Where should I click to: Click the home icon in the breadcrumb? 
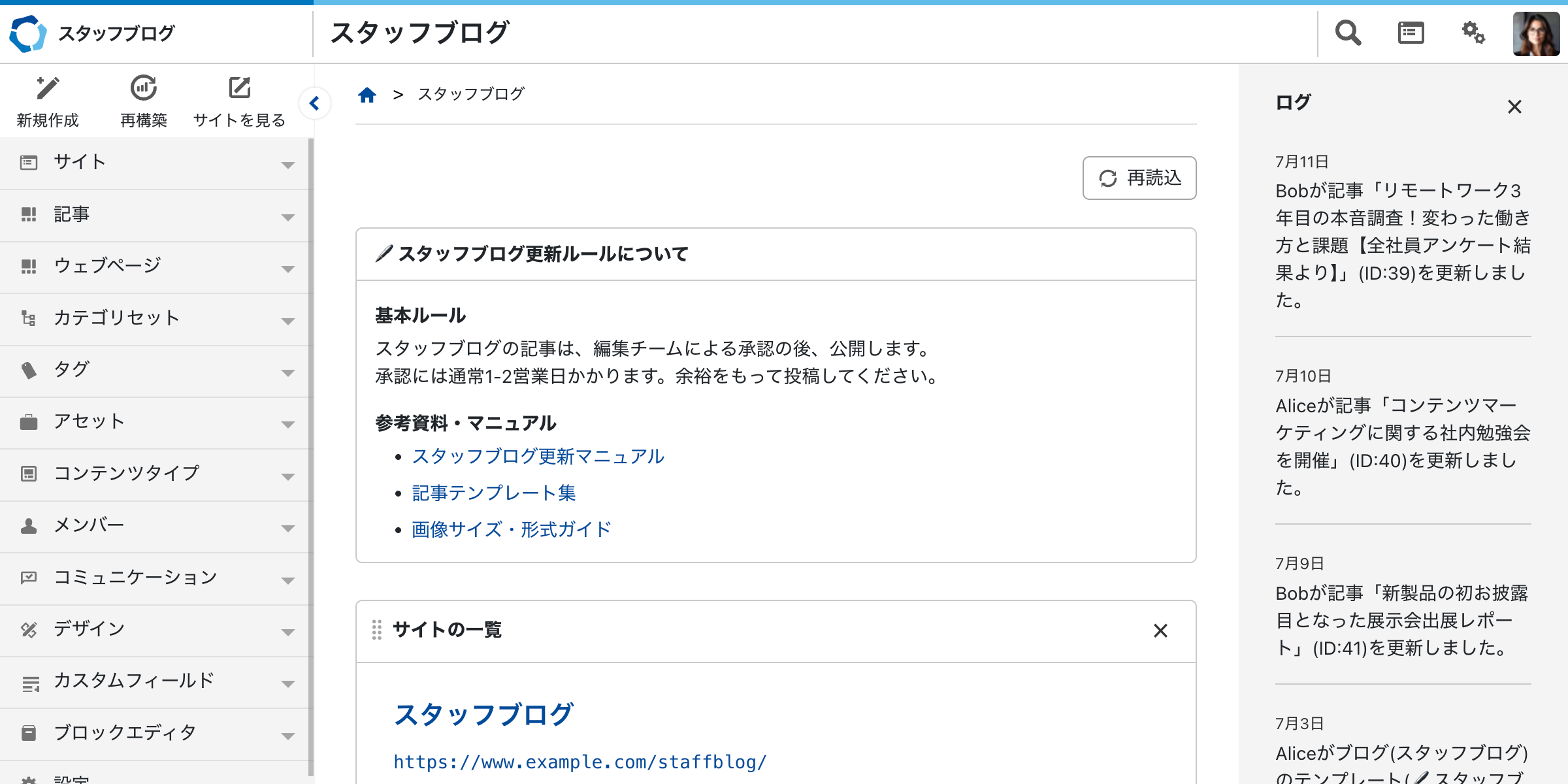tap(367, 94)
